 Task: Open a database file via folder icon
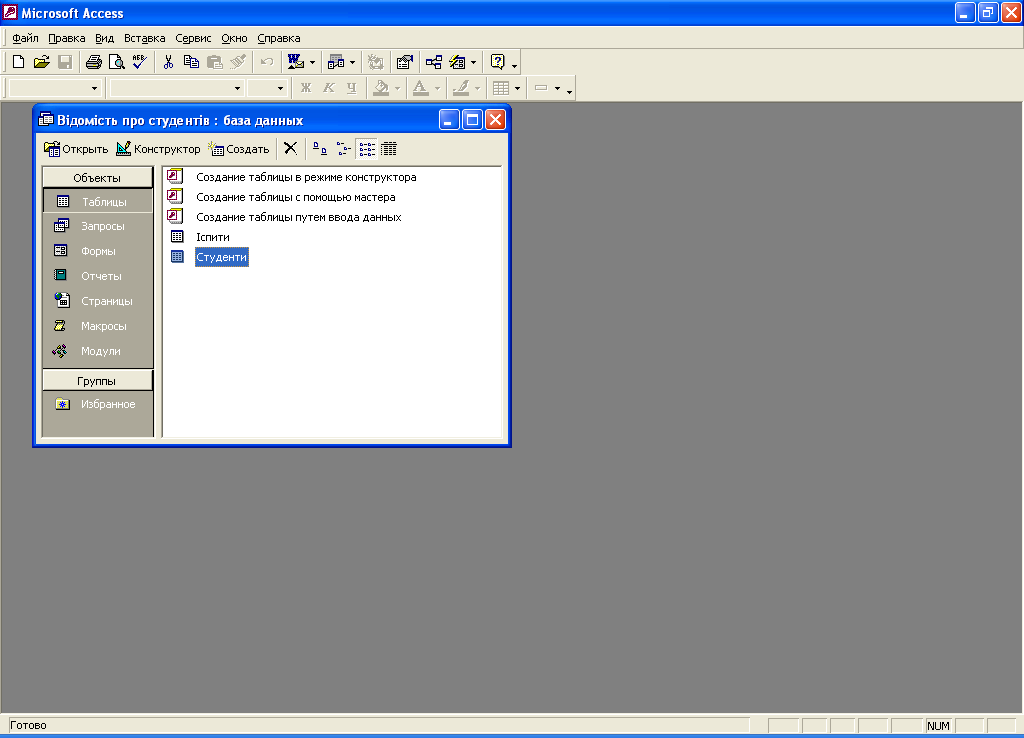pyautogui.click(x=42, y=62)
